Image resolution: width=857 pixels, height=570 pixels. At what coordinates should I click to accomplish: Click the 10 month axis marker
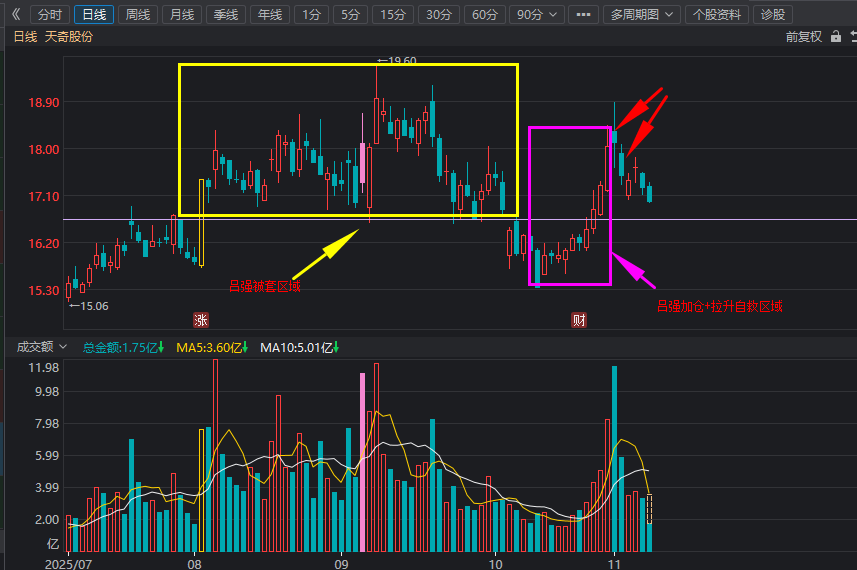coord(495,563)
